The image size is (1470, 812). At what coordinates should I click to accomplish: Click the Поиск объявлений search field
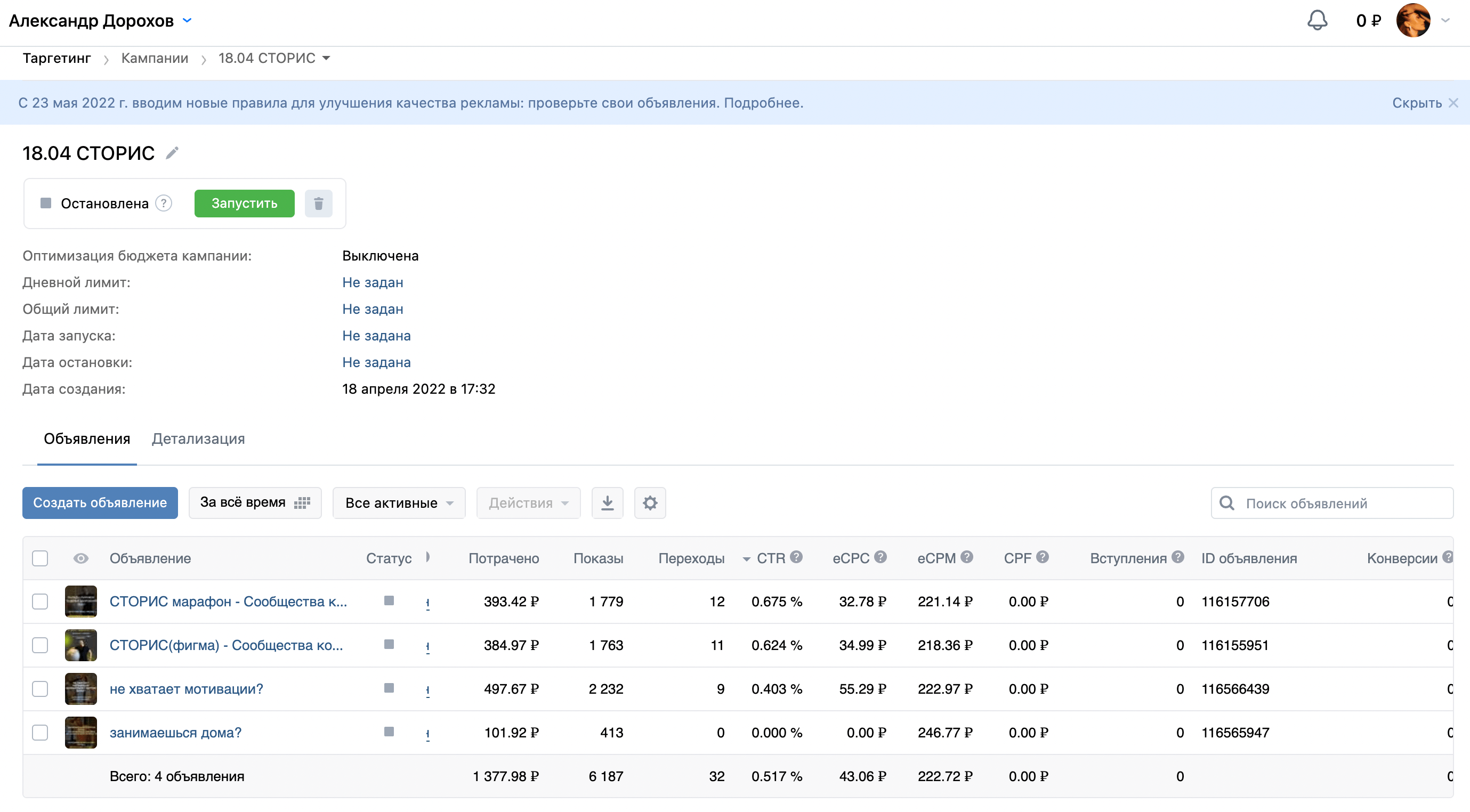coord(1332,503)
